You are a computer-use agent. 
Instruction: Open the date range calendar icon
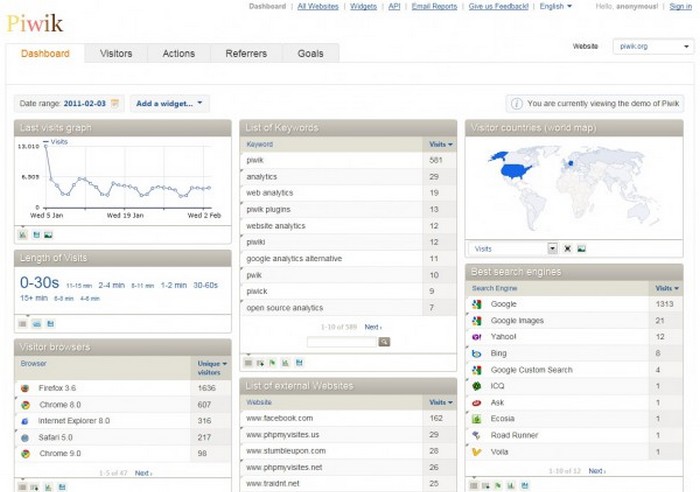pyautogui.click(x=115, y=103)
